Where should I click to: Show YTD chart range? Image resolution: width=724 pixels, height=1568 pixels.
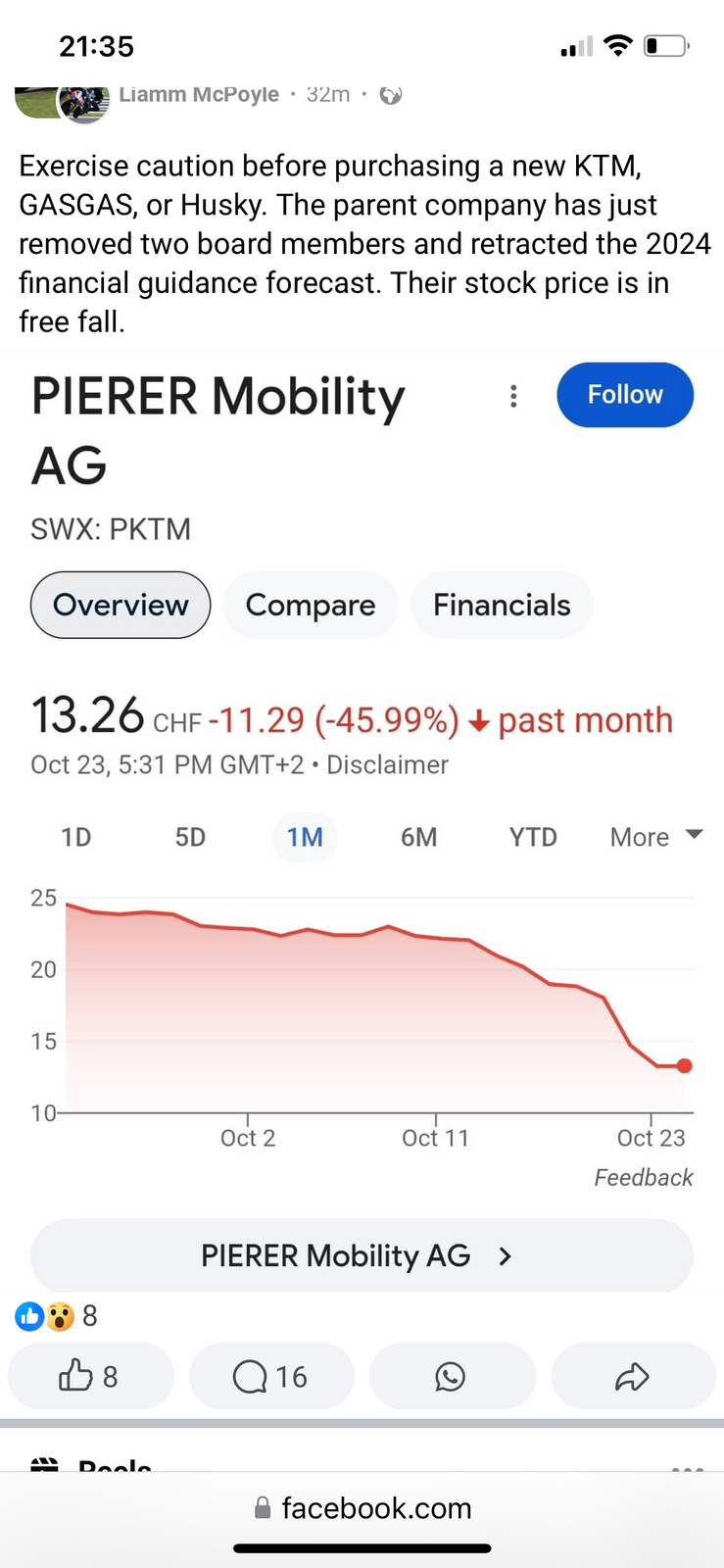pos(533,838)
